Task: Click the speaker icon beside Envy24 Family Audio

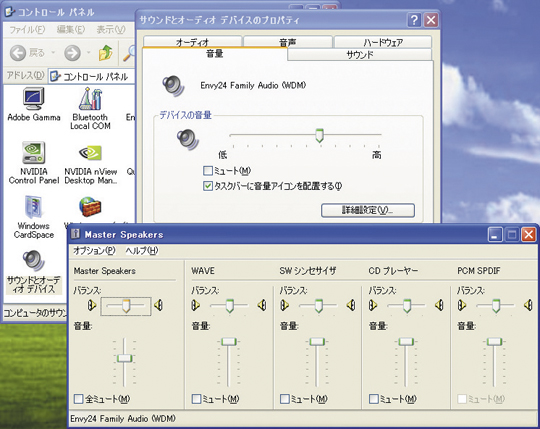Action: click(x=173, y=86)
